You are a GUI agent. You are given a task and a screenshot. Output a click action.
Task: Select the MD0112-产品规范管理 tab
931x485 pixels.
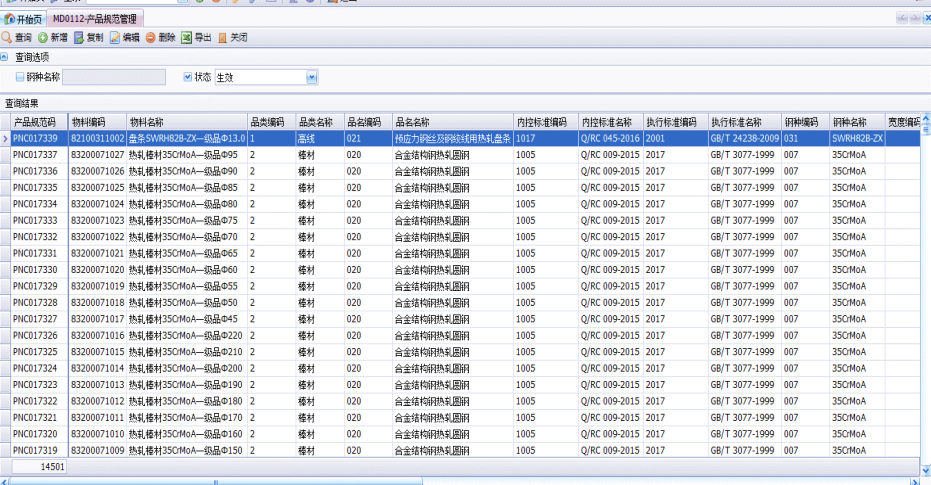pos(94,19)
